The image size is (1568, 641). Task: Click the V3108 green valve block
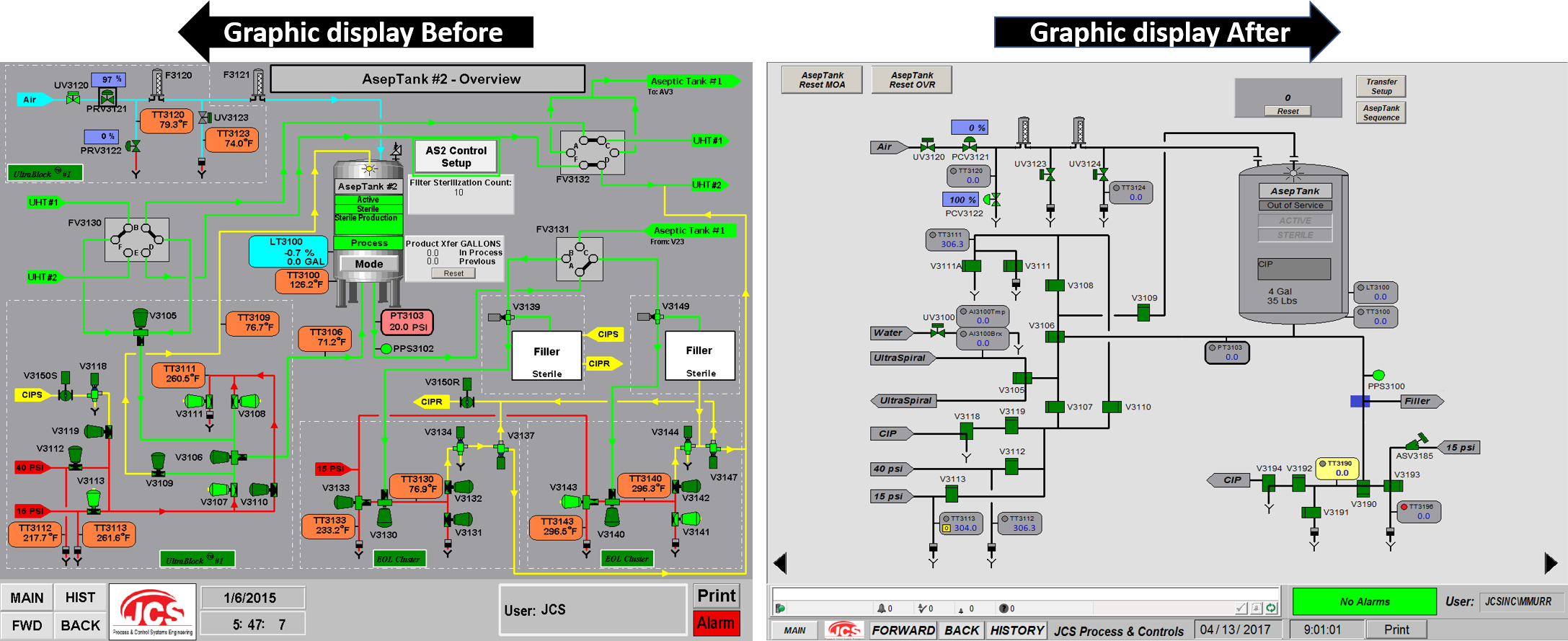click(x=1055, y=285)
